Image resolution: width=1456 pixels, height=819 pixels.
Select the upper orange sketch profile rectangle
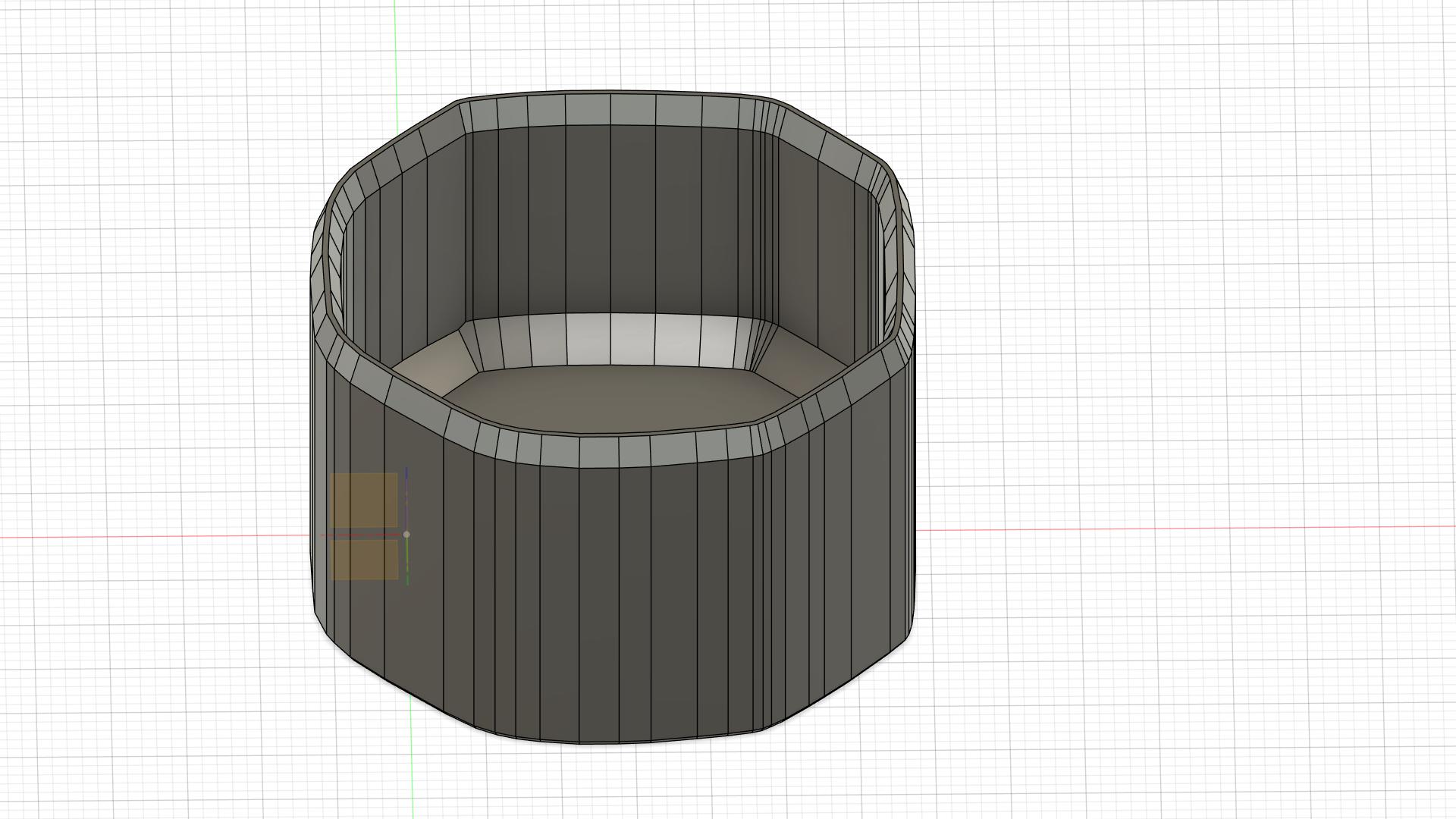(x=364, y=500)
